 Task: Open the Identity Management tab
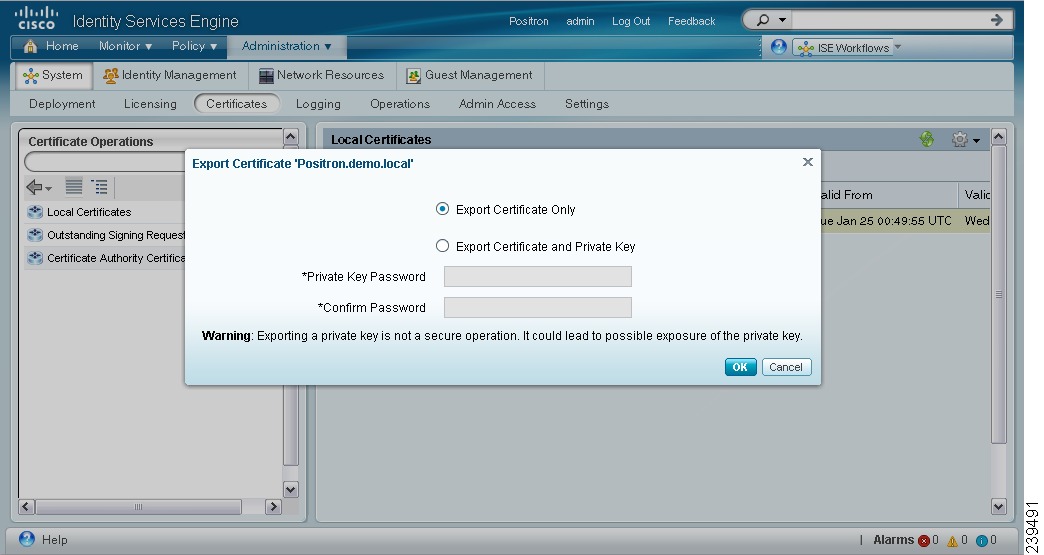click(x=170, y=75)
